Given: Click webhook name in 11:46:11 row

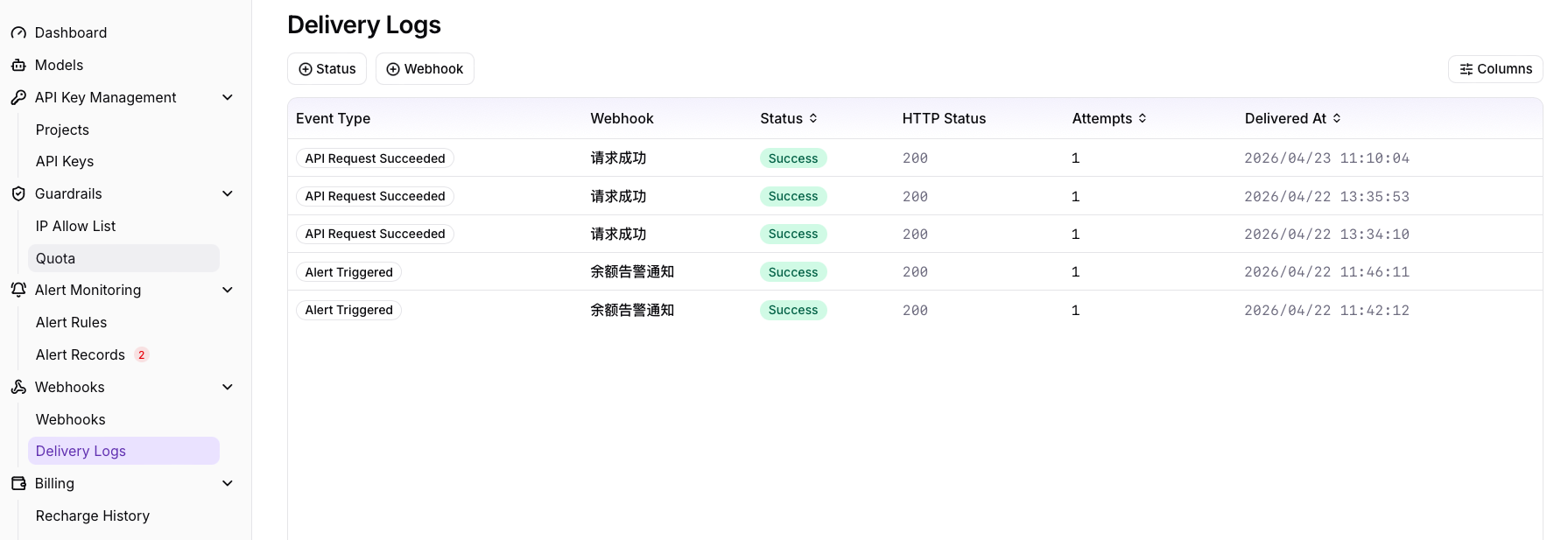Looking at the screenshot, I should (632, 272).
